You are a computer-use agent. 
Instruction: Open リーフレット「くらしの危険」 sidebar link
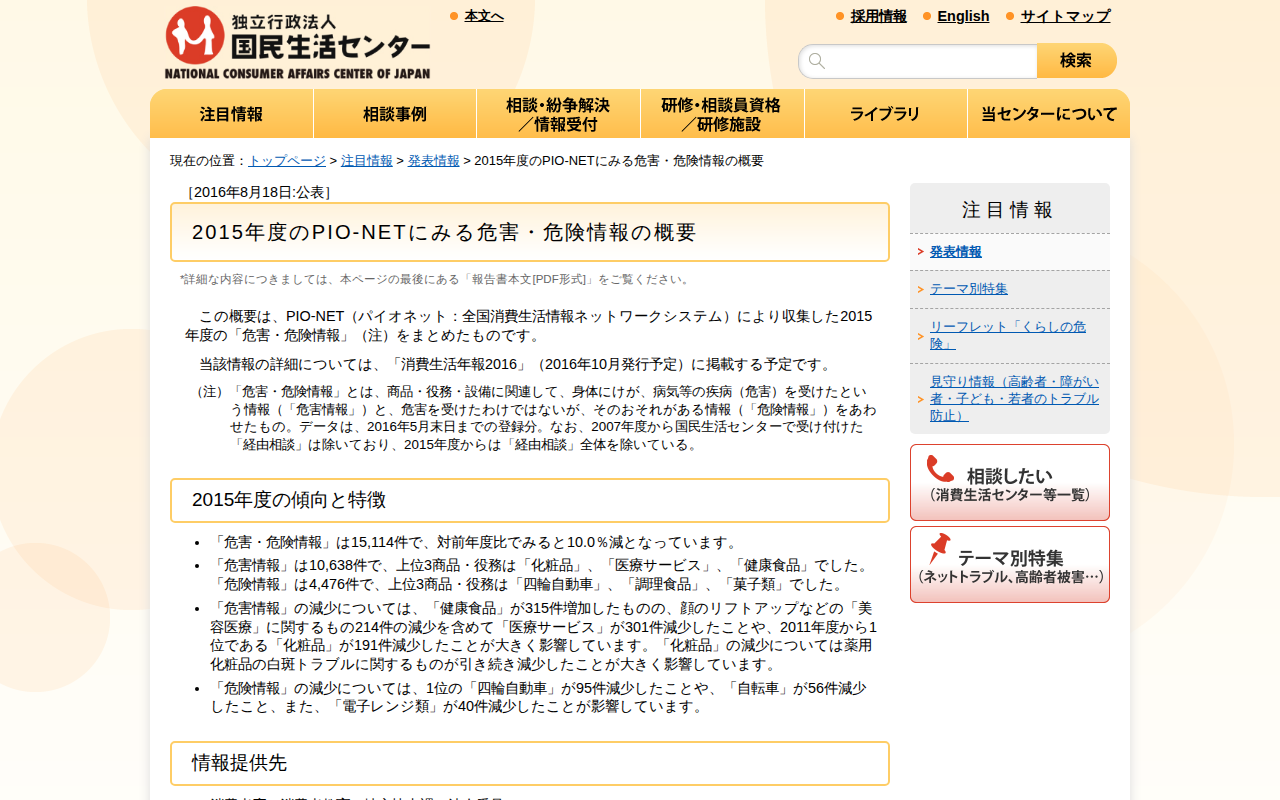1008,335
